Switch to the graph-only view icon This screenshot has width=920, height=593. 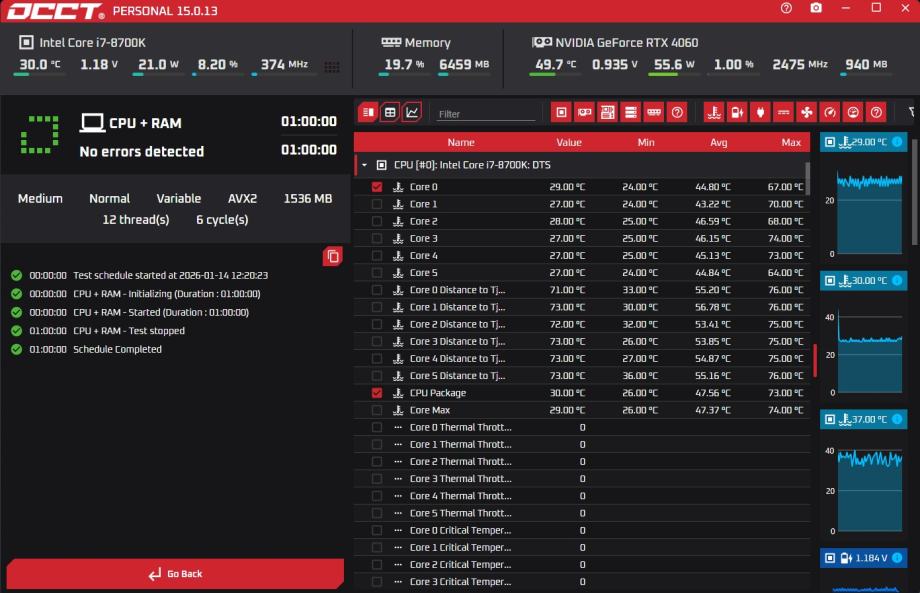pyautogui.click(x=412, y=112)
